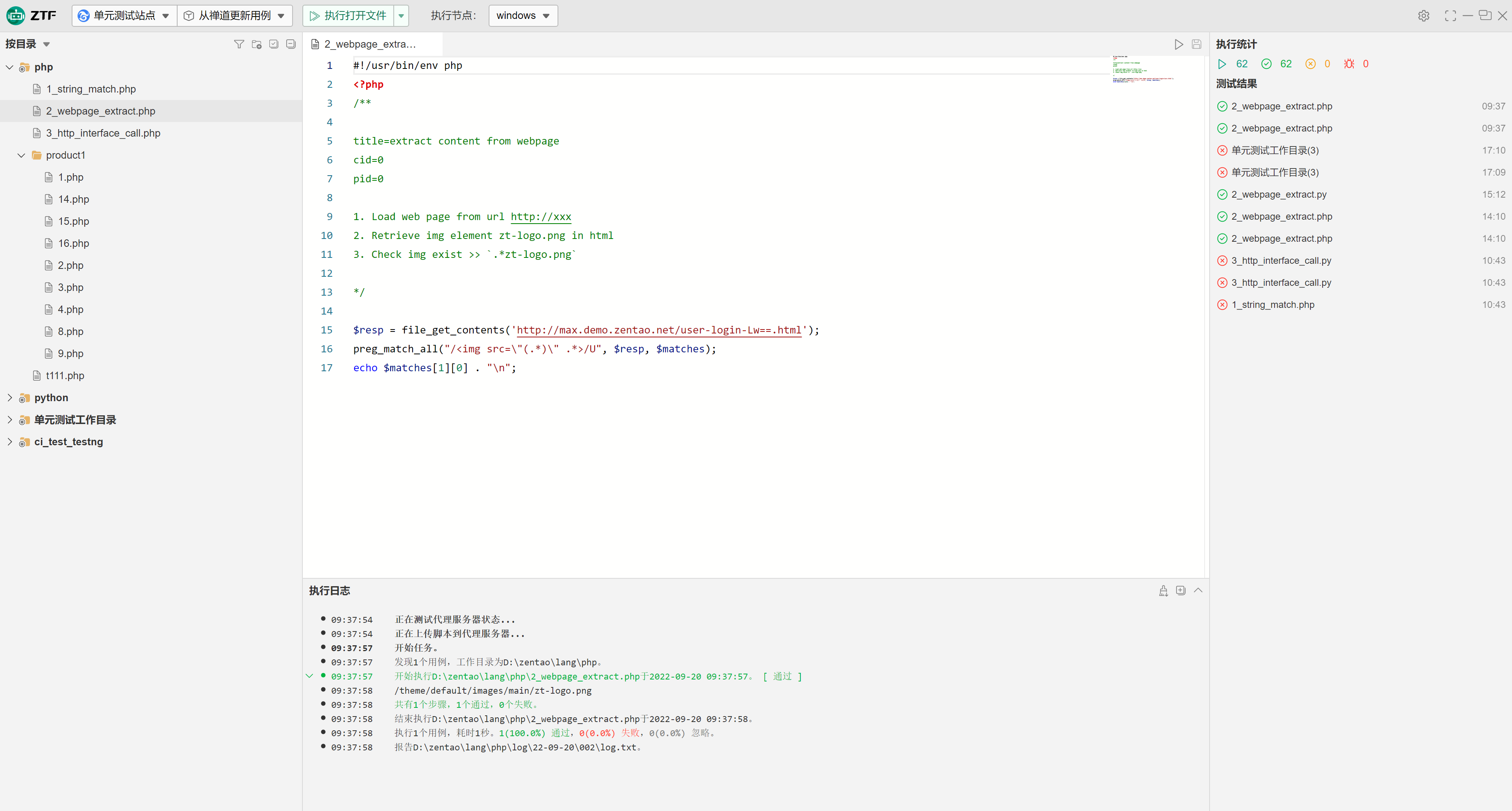Open the windows execution node dropdown

pyautogui.click(x=523, y=16)
